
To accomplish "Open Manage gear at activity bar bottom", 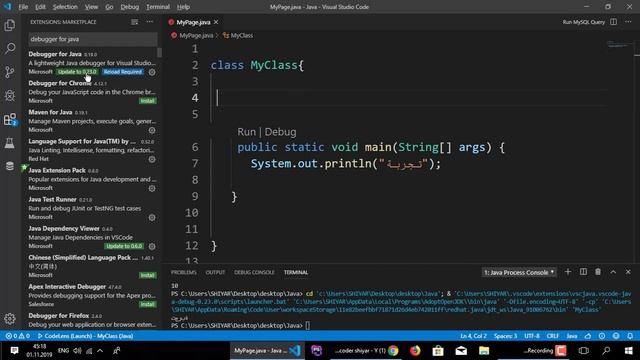I will (x=9, y=319).
